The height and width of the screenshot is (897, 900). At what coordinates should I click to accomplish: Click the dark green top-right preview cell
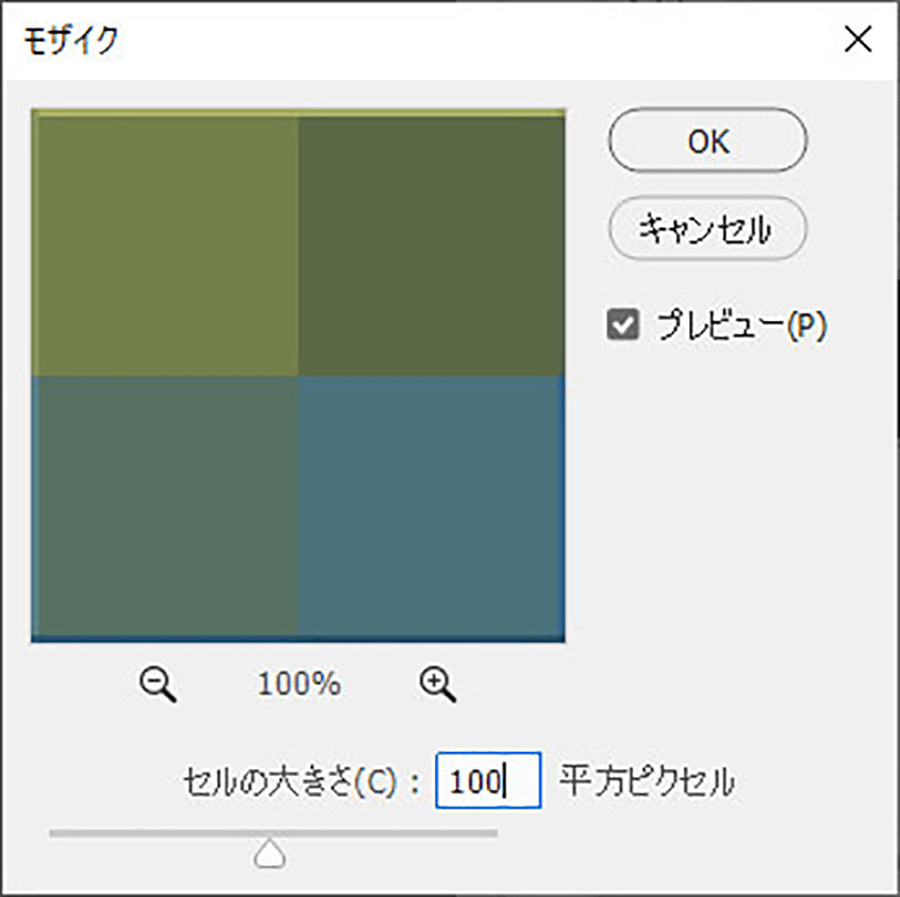[431, 247]
